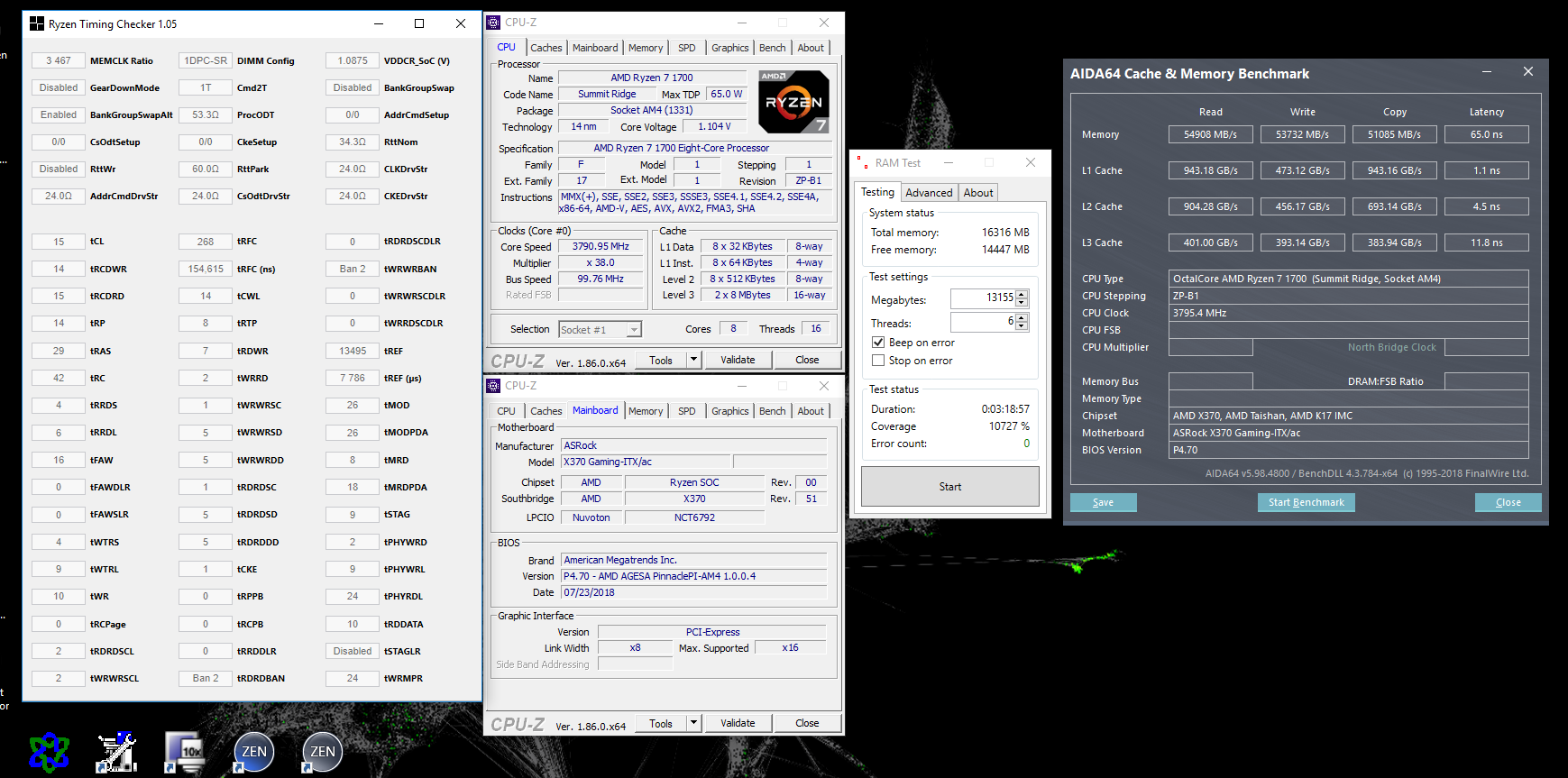The width and height of the screenshot is (1568, 778).
Task: Decrease Megabytes value with down arrow
Action: pyautogui.click(x=1022, y=303)
